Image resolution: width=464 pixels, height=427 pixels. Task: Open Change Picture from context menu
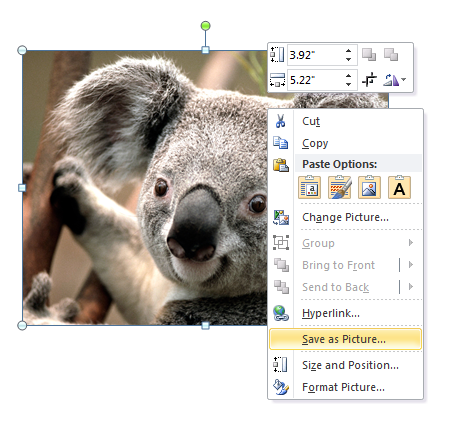pyautogui.click(x=345, y=217)
